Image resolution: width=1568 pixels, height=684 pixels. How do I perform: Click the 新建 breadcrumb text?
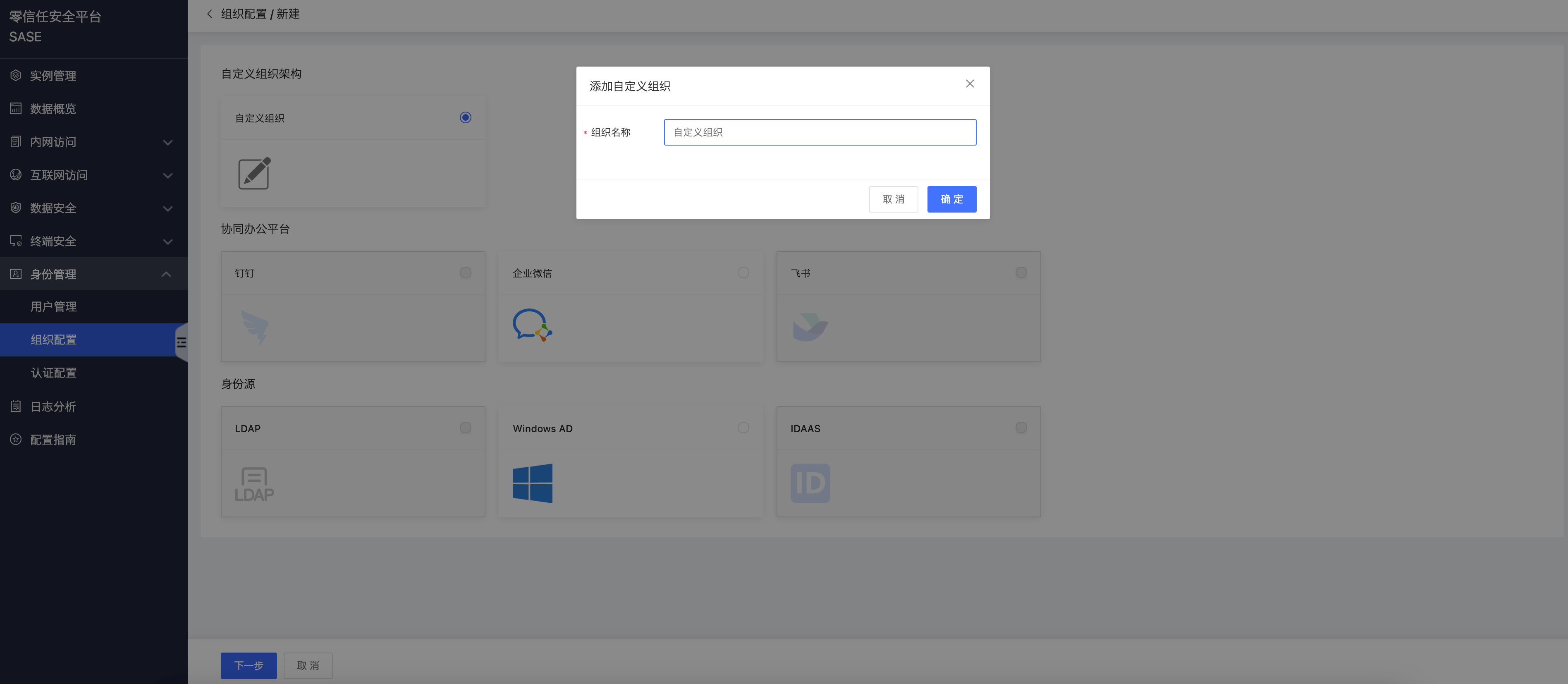click(288, 14)
